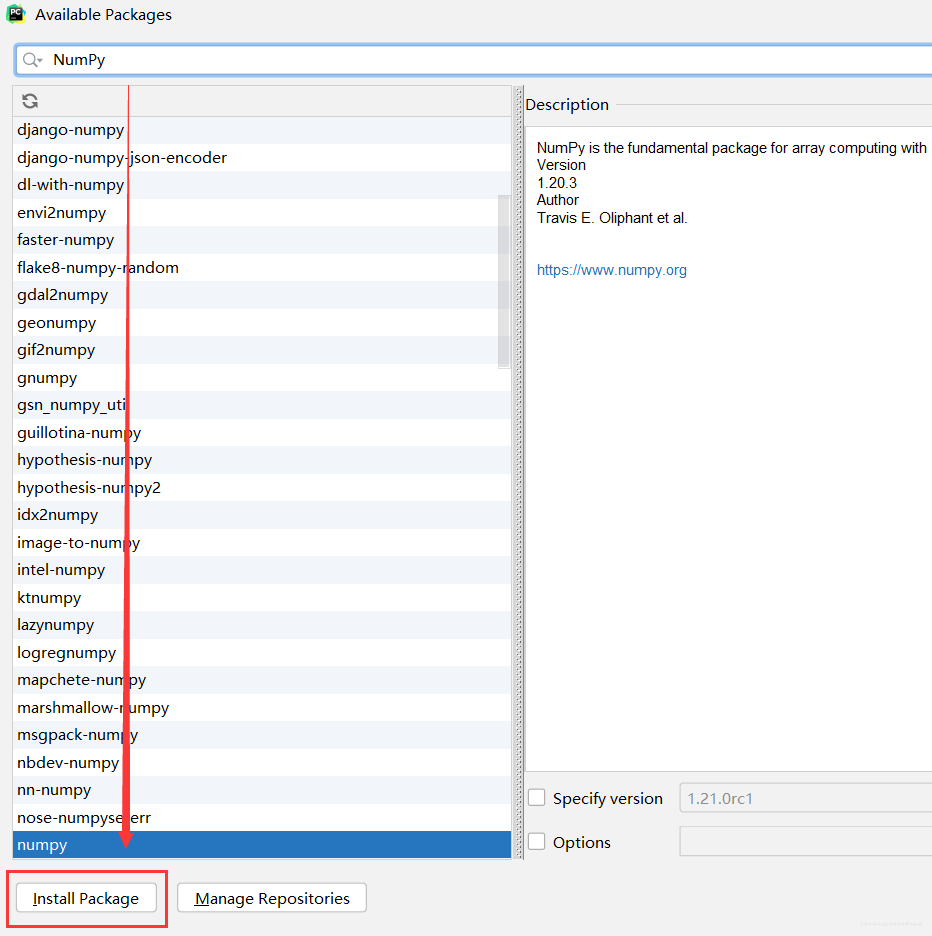Viewport: 932px width, 936px height.
Task: Select django-numpy-json-encoder in the list
Action: 262,158
